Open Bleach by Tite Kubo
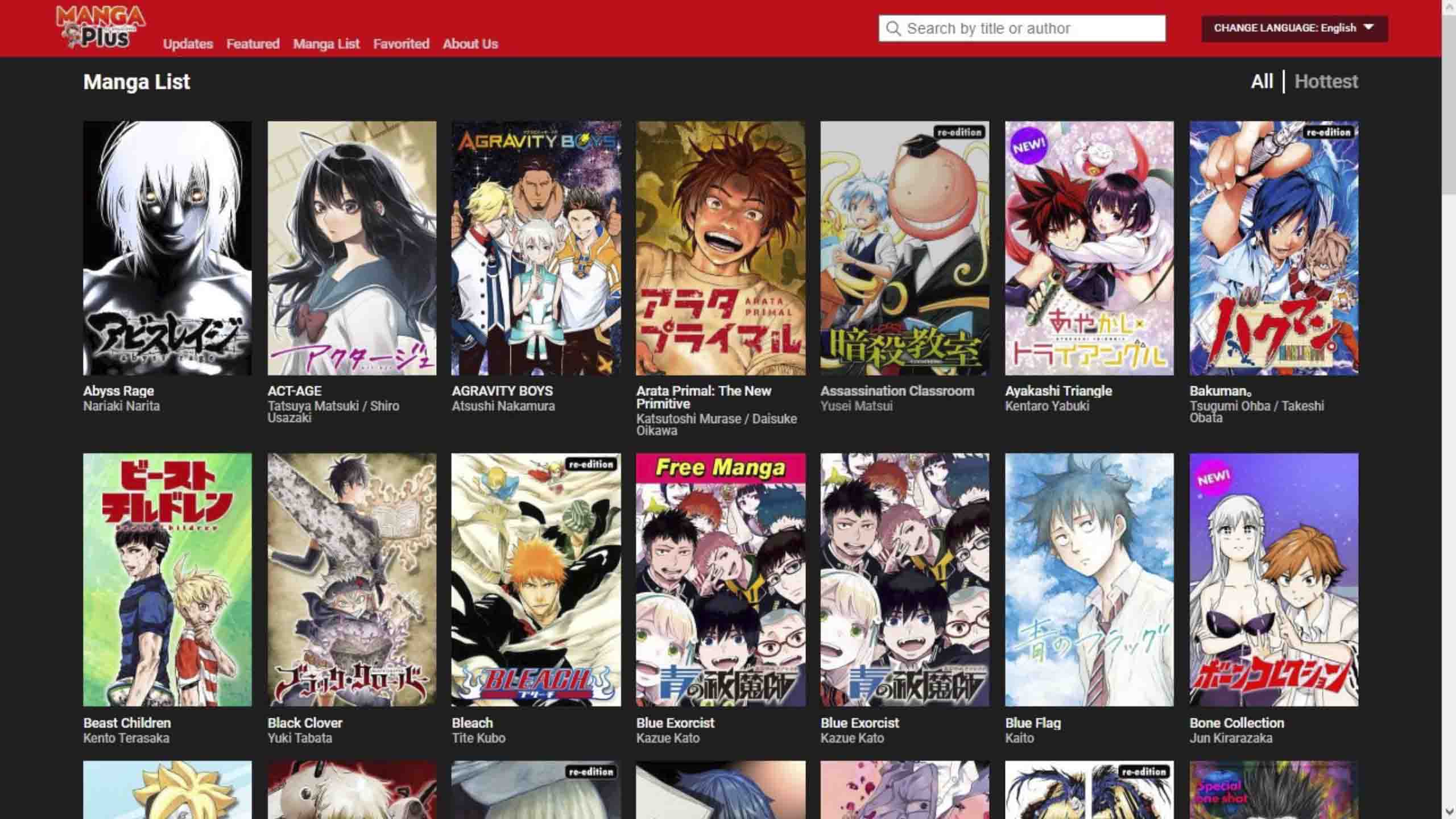Screen dimensions: 1456x819 pos(472,723)
